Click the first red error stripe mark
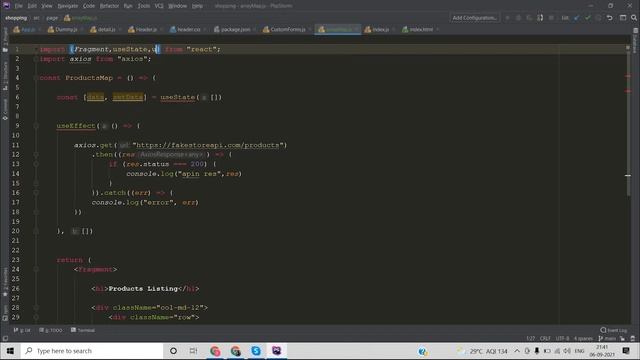This screenshot has width=640, height=360. [x=628, y=76]
